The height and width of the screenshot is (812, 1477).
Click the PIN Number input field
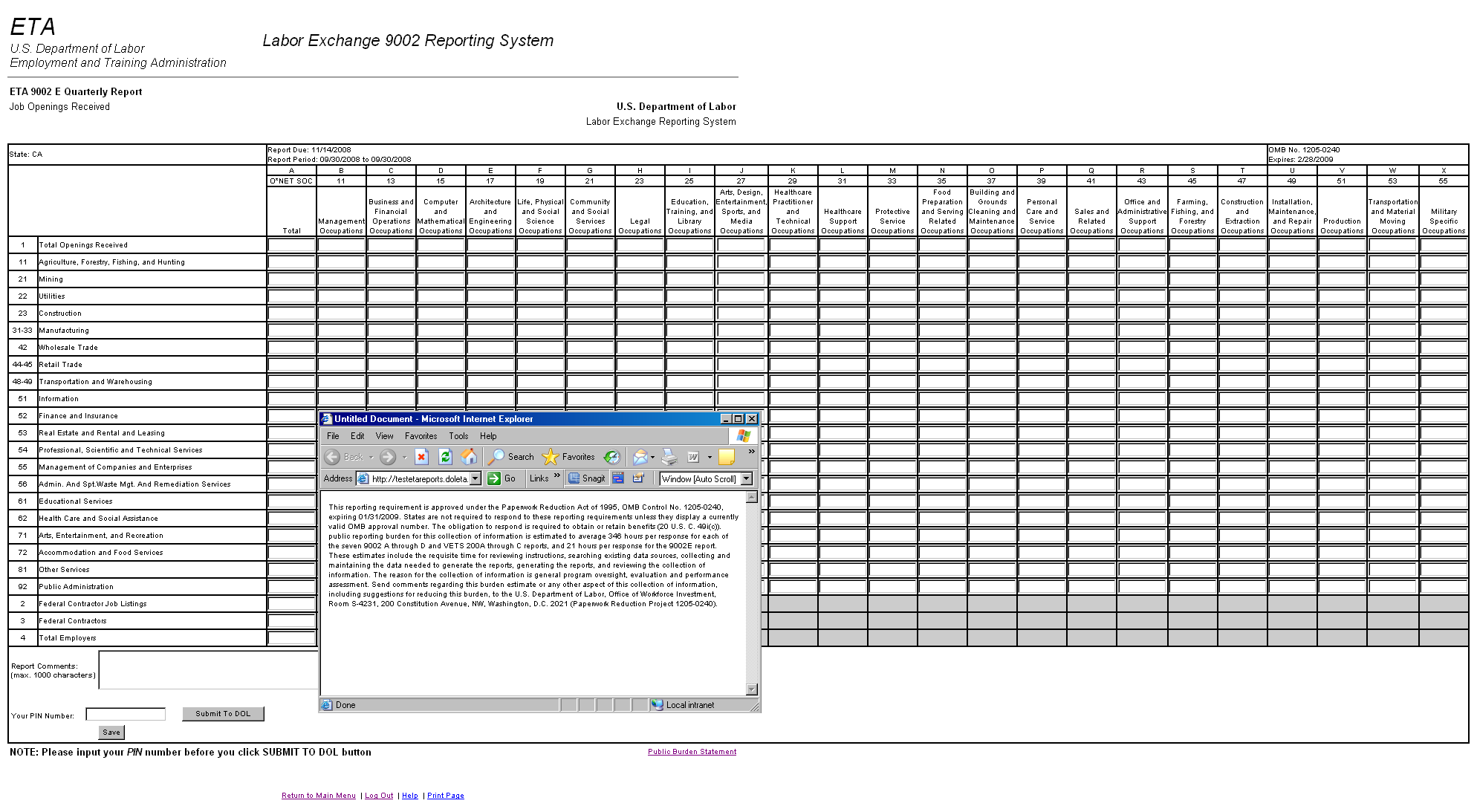pos(126,714)
